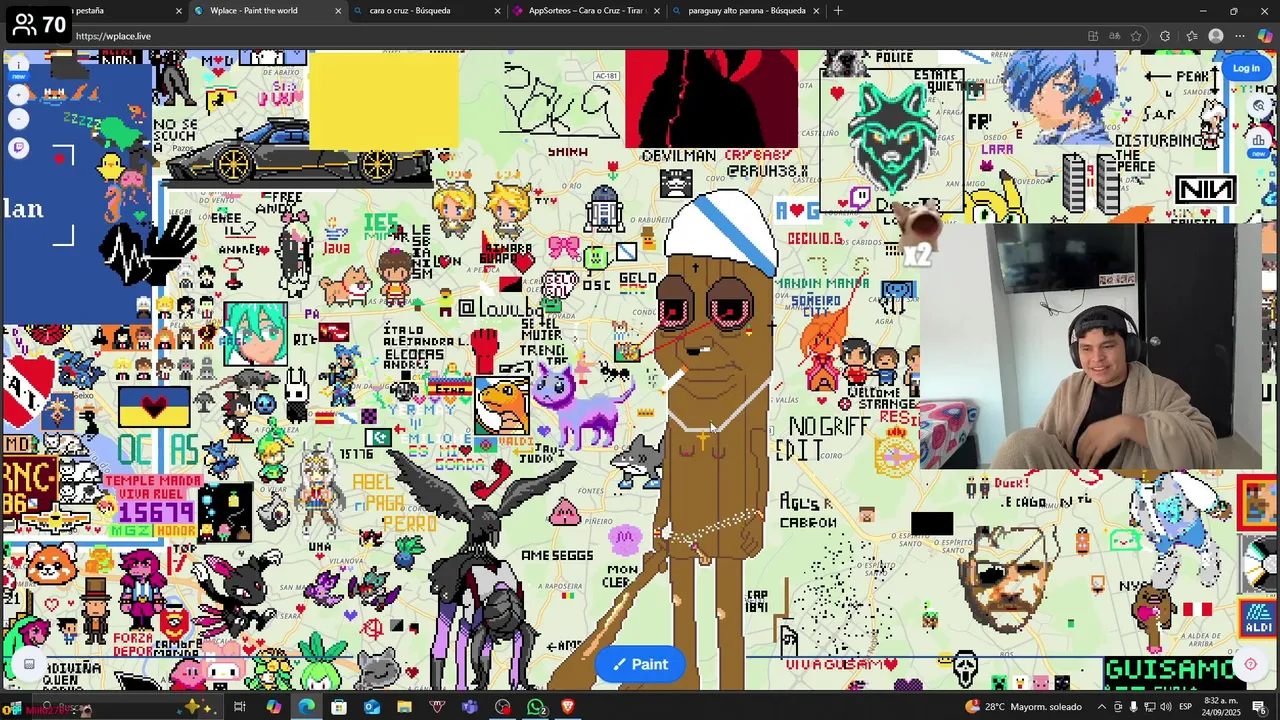Click the small icon at bottom-left of map
Screen dimensions: 1280x720
29,664
